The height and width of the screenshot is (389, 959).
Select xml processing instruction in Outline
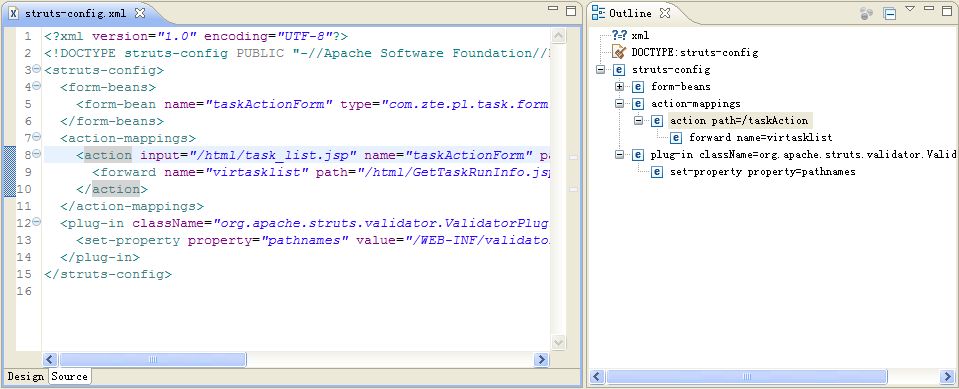[640, 36]
